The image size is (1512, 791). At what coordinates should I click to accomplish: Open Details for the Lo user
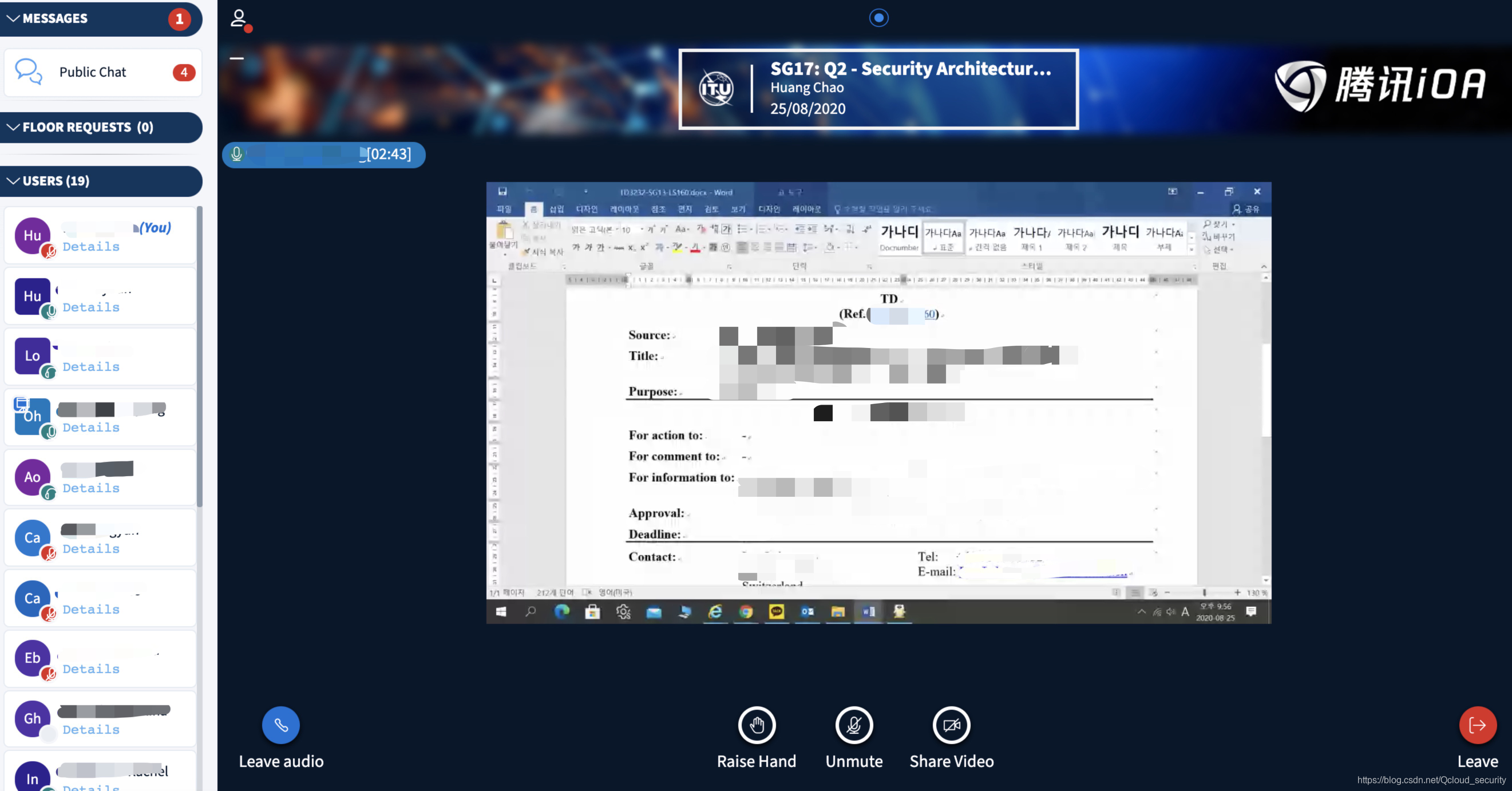point(91,367)
